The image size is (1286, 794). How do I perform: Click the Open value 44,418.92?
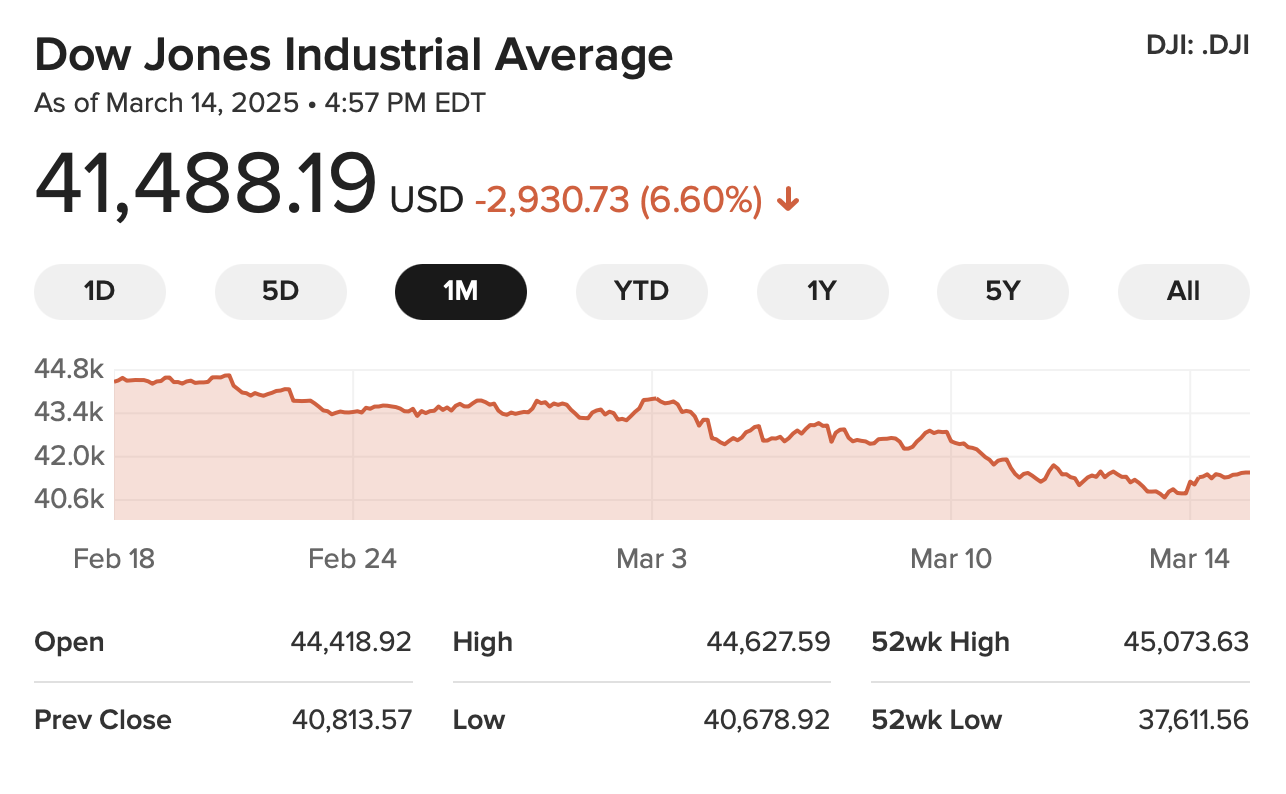click(x=351, y=641)
